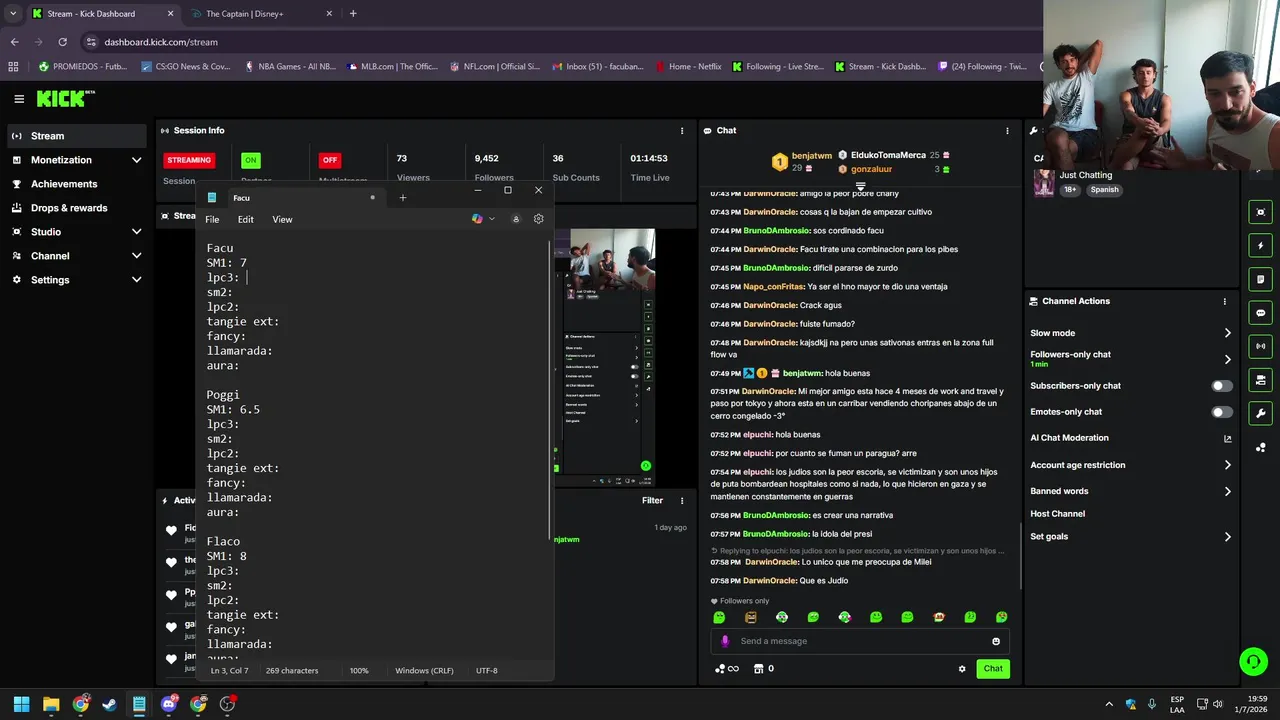
Task: Open the Chat panel three-dot menu
Action: pyautogui.click(x=1007, y=130)
